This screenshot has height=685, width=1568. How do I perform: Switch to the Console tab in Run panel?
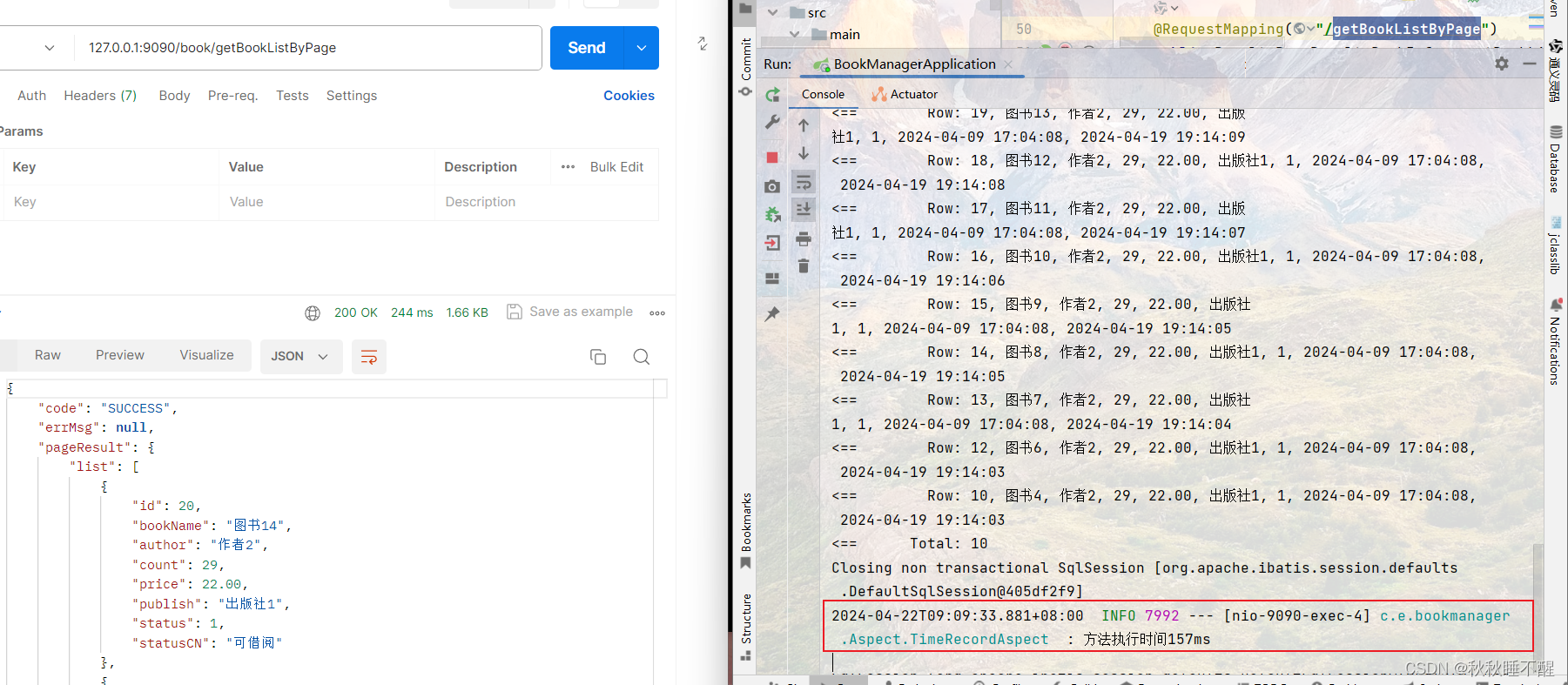click(823, 94)
